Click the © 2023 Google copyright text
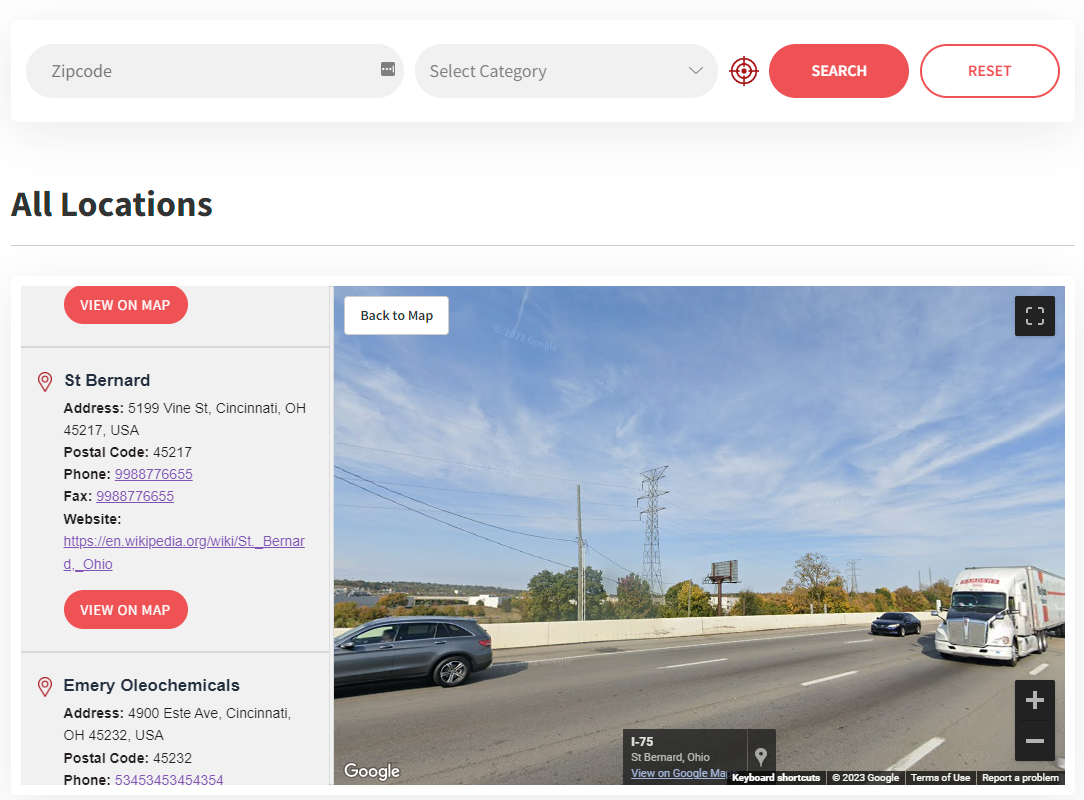Image resolution: width=1084 pixels, height=800 pixels. (866, 778)
